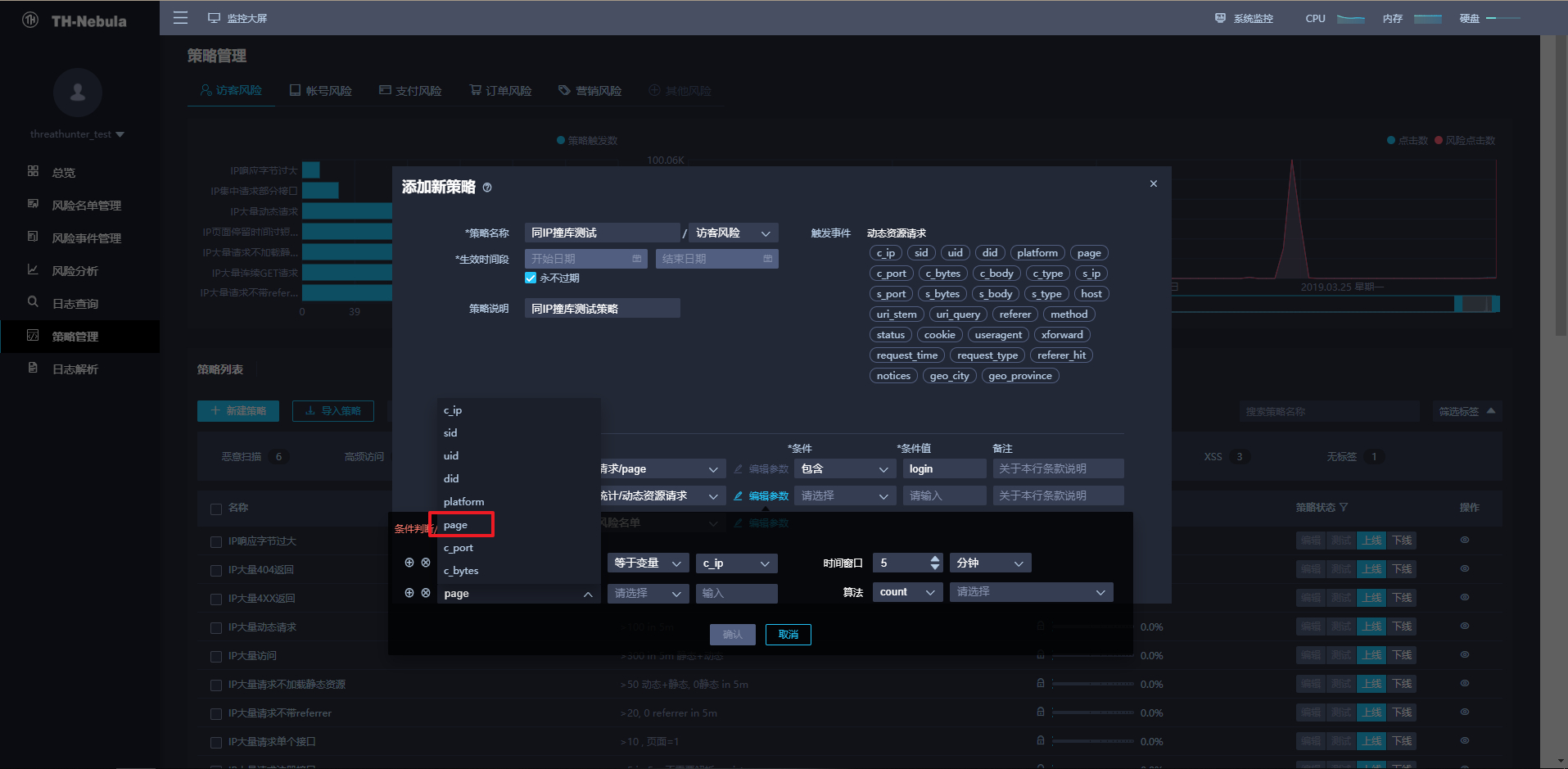
Task: Click the useragent field tag
Action: point(998,335)
